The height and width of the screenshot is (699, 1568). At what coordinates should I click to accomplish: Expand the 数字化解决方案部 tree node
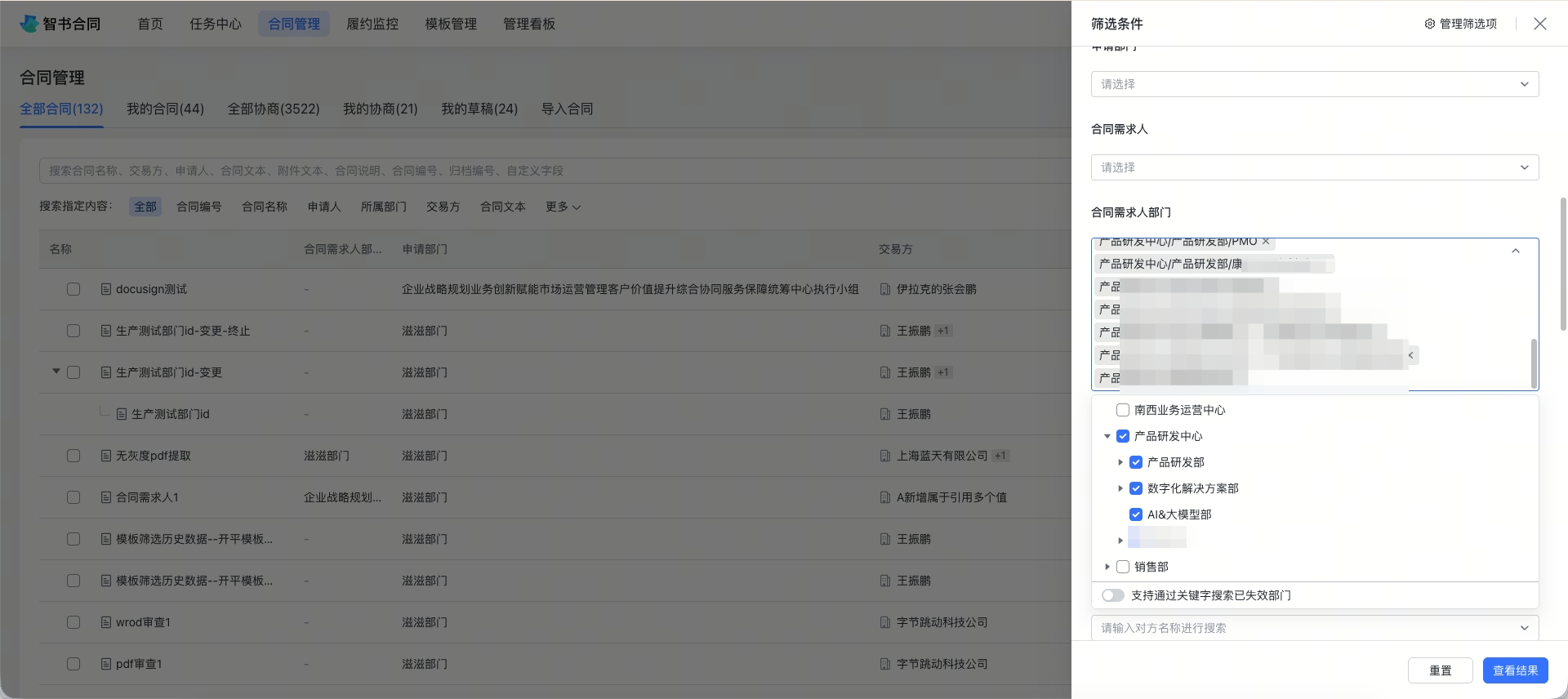(x=1120, y=488)
